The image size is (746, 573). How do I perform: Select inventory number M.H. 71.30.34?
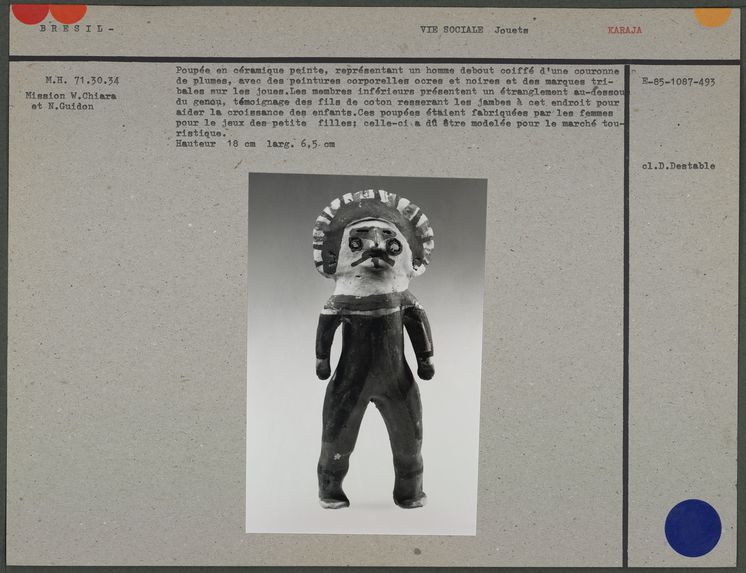[x=82, y=80]
